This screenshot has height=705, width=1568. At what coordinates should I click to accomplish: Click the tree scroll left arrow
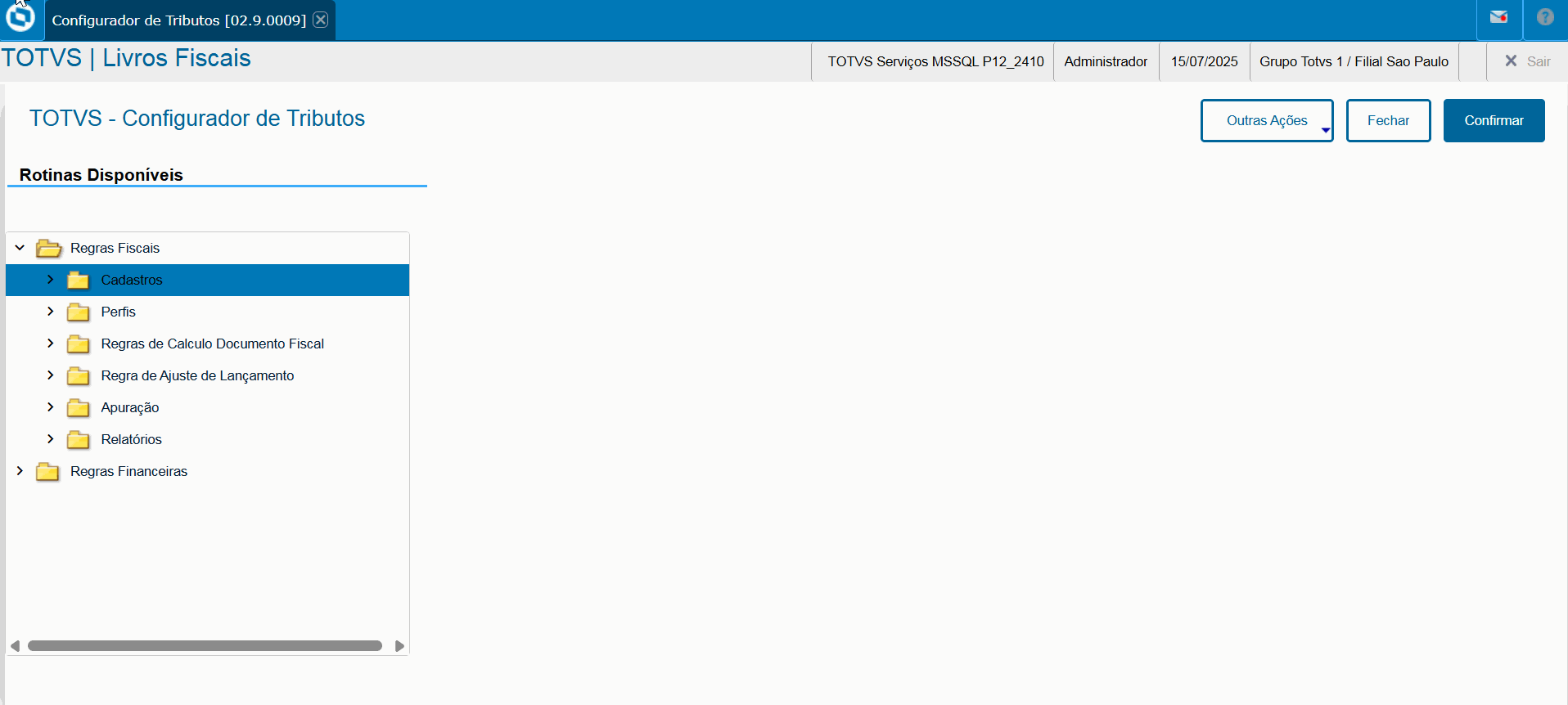[x=15, y=646]
